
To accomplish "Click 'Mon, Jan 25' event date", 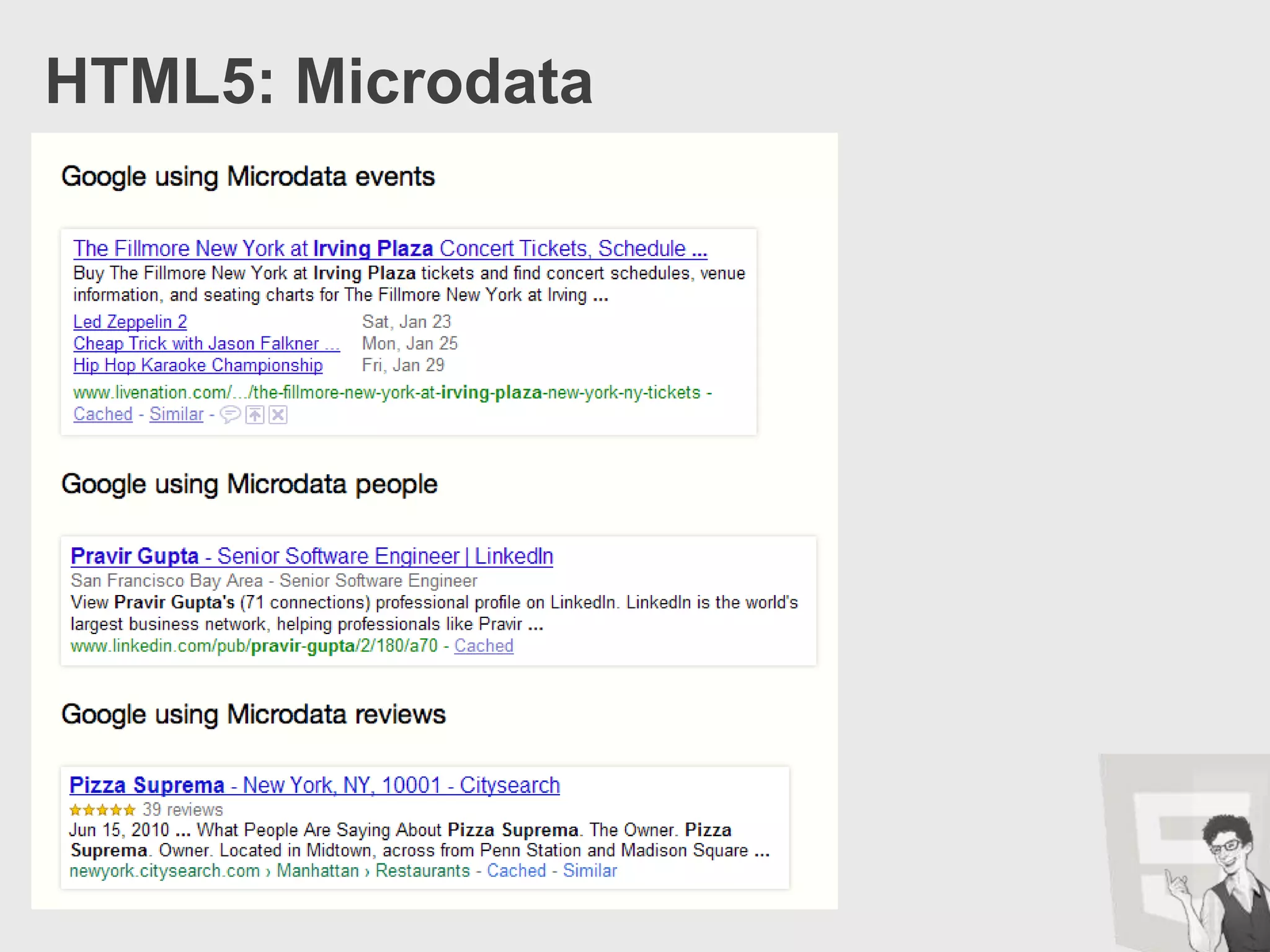I will point(410,343).
